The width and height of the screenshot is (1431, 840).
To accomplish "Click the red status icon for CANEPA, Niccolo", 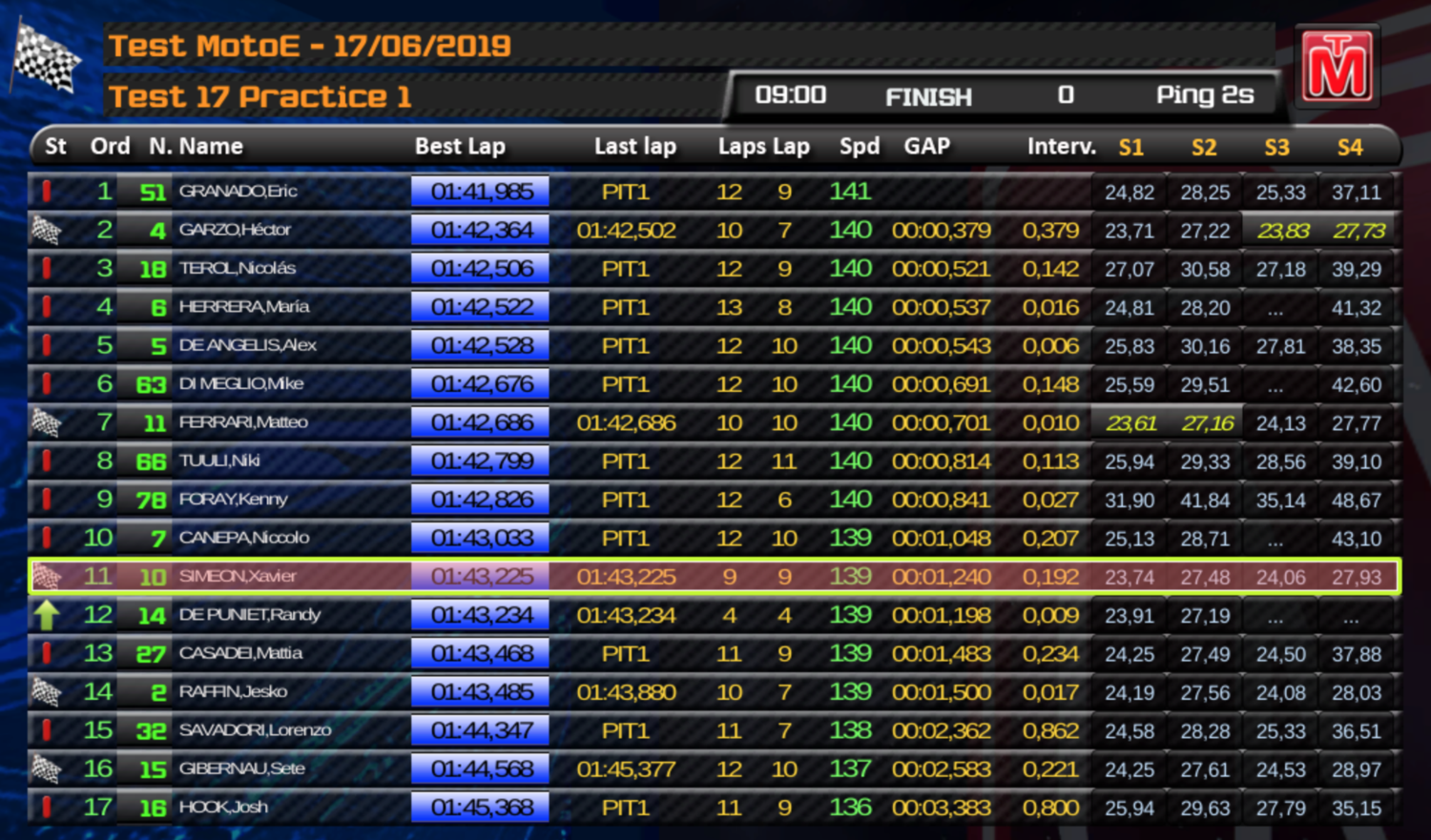I will coord(46,537).
